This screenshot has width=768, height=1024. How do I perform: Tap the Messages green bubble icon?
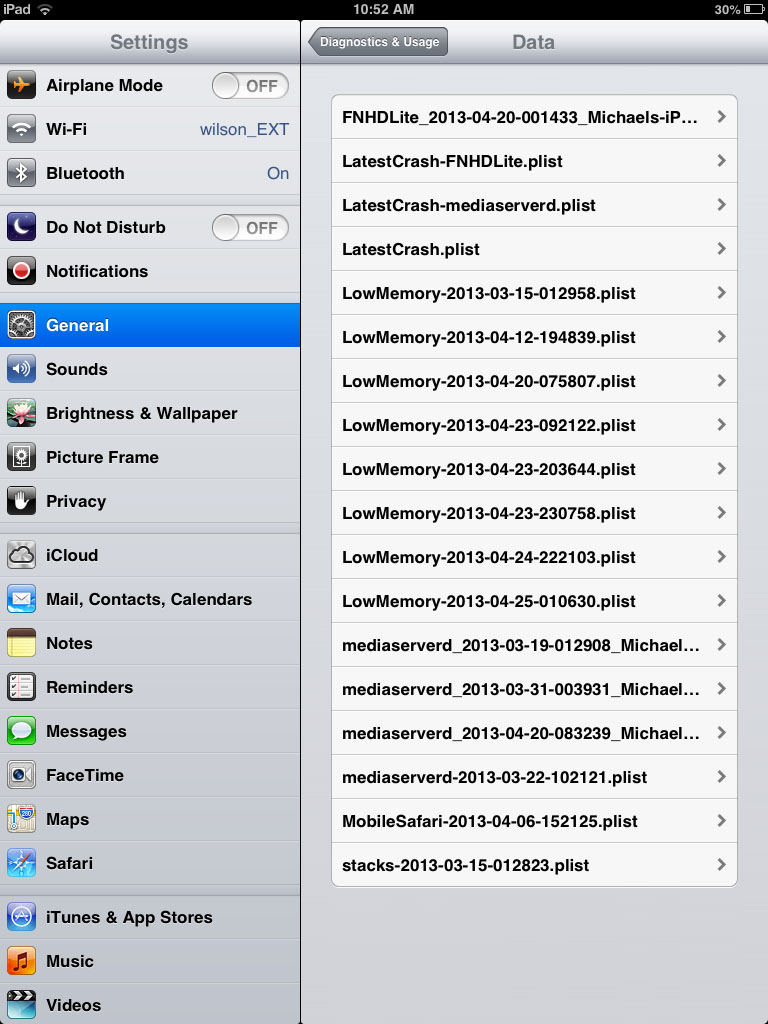[21, 731]
